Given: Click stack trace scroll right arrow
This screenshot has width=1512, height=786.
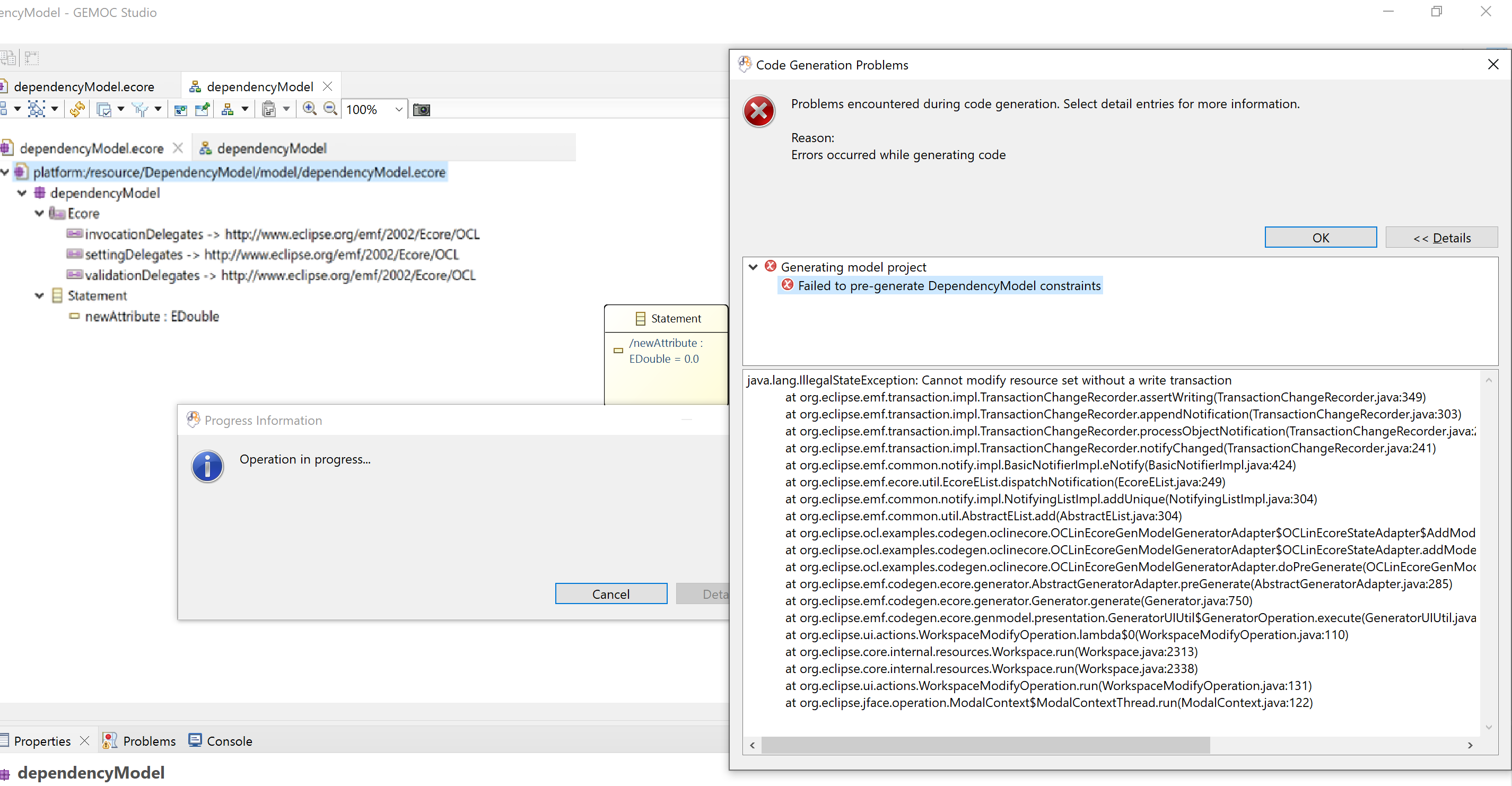Looking at the screenshot, I should pos(1470,745).
